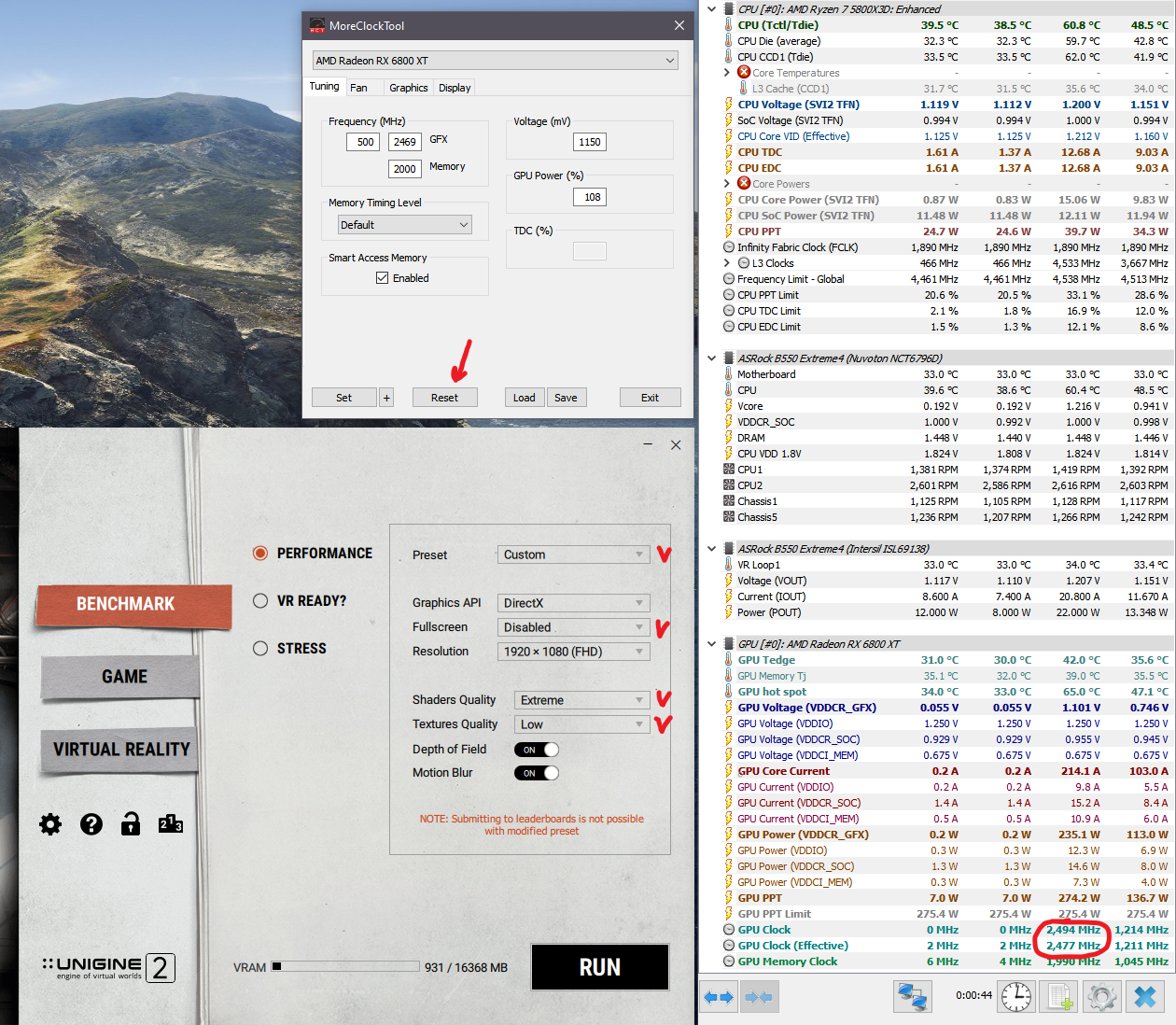1176x1025 pixels.
Task: Open the Preset Custom dropdown
Action: point(573,555)
